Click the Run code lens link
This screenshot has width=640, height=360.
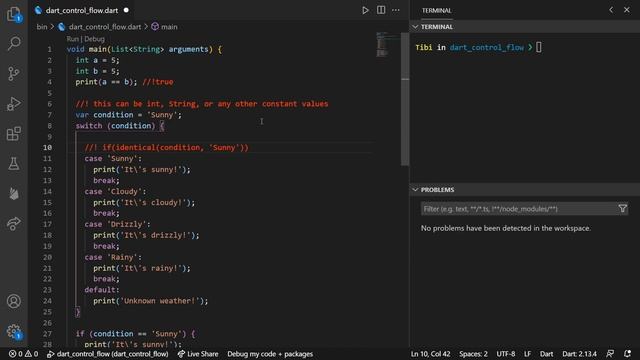(x=72, y=39)
